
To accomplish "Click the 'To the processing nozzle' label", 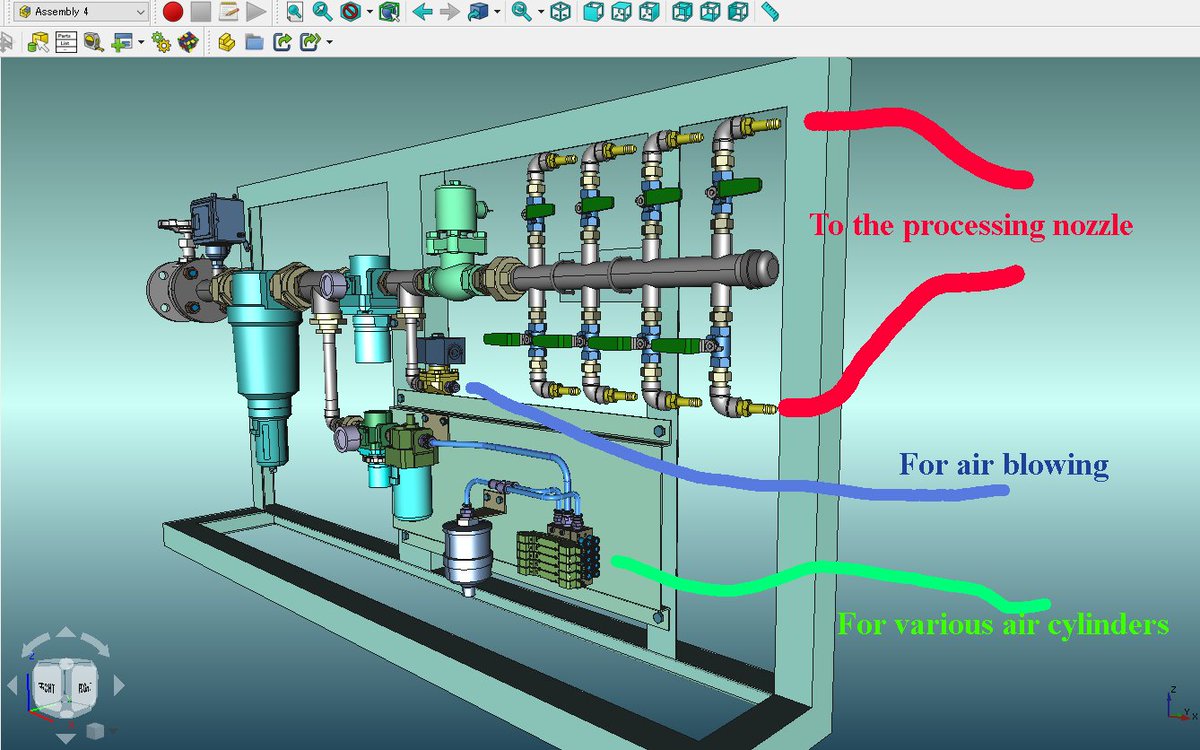I will point(971,225).
